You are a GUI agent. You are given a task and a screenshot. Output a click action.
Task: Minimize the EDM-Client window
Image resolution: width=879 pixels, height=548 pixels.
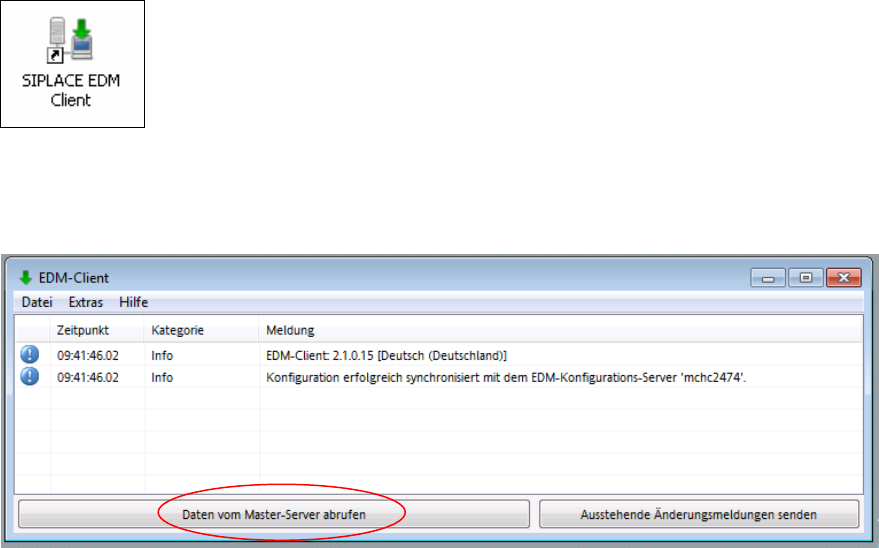pyautogui.click(x=768, y=278)
